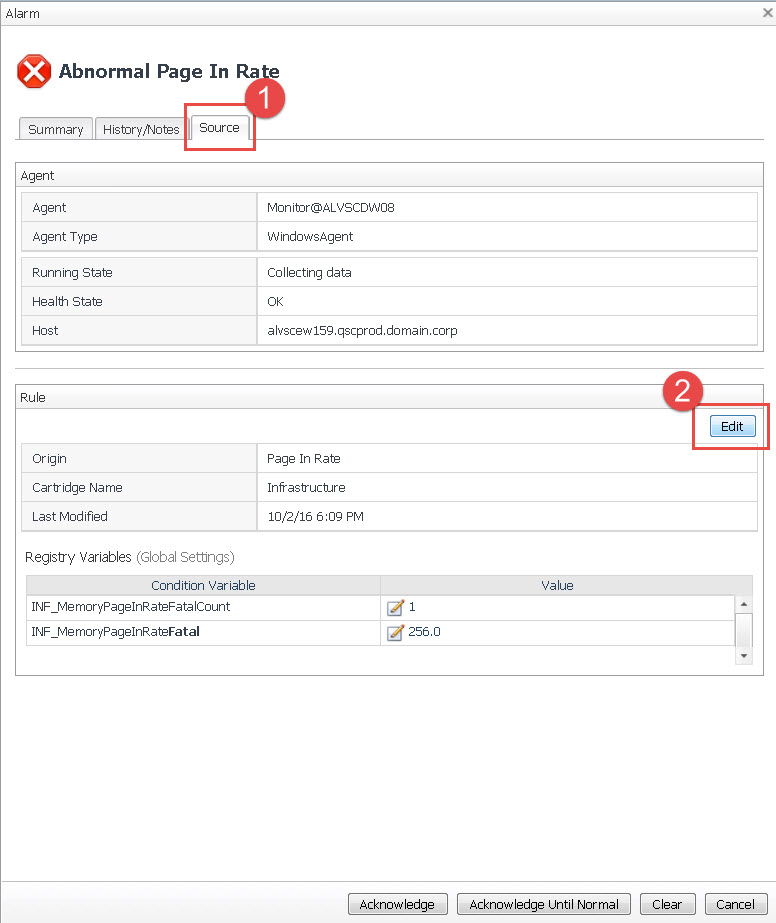Screen dimensions: 776x923
Task: Click the Condition Variable column header
Action: tap(203, 585)
